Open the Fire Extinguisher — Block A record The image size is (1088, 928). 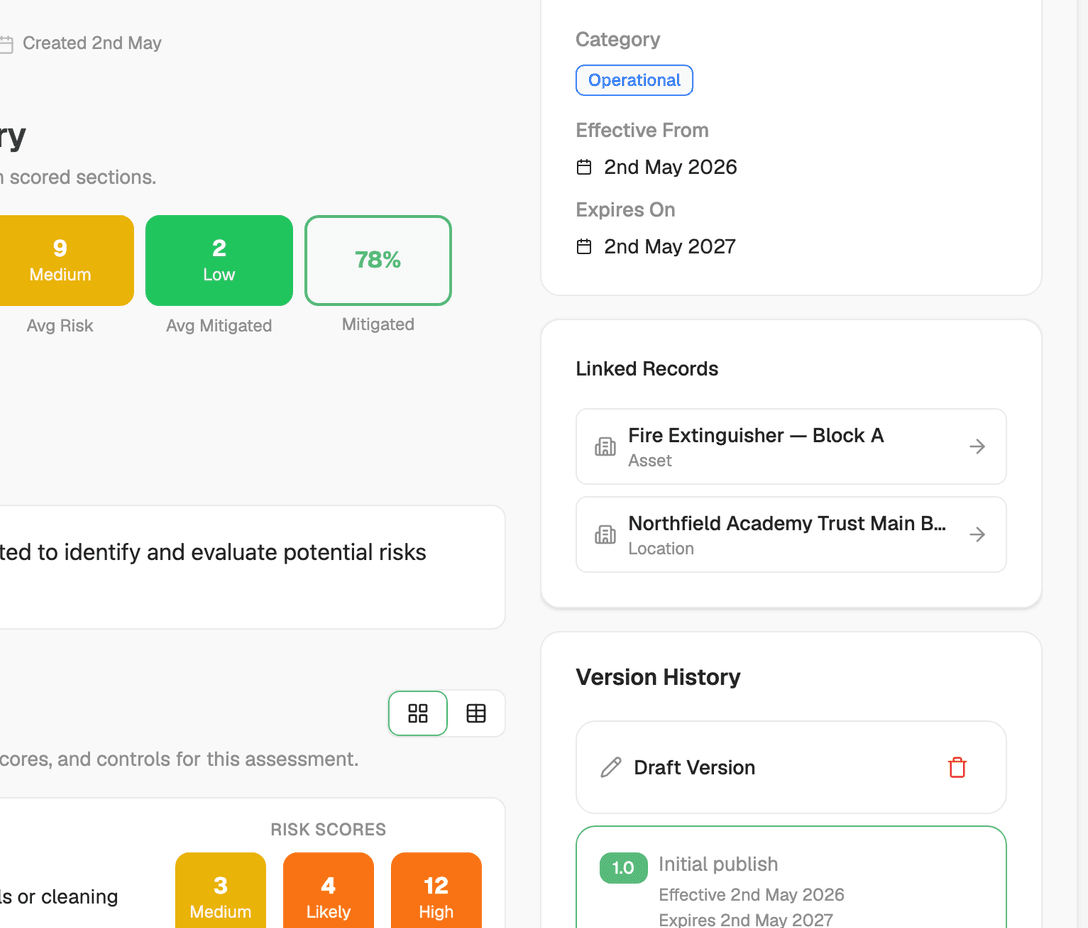[x=791, y=446]
